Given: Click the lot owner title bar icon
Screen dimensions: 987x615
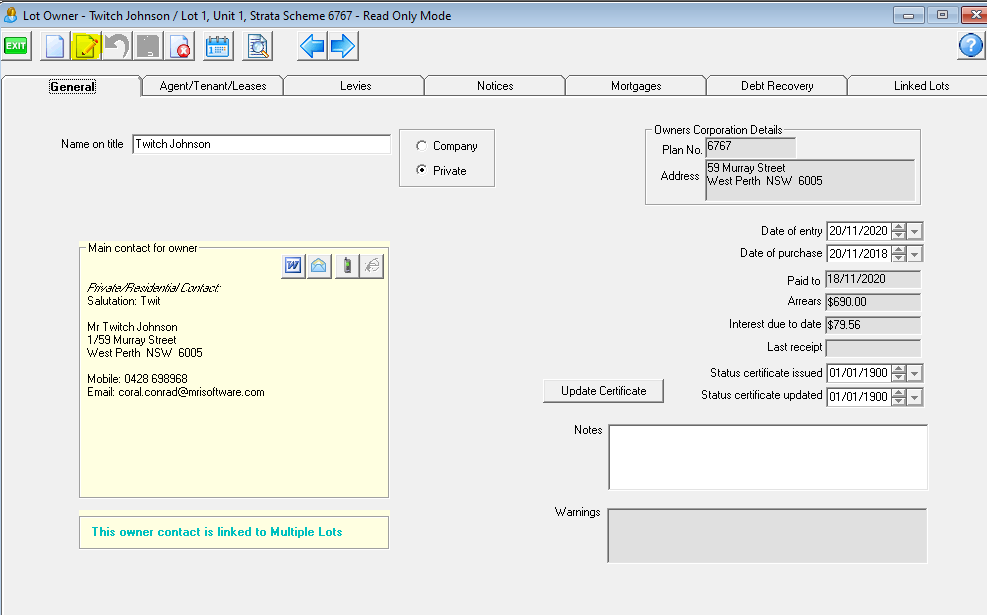Looking at the screenshot, I should click(10, 15).
